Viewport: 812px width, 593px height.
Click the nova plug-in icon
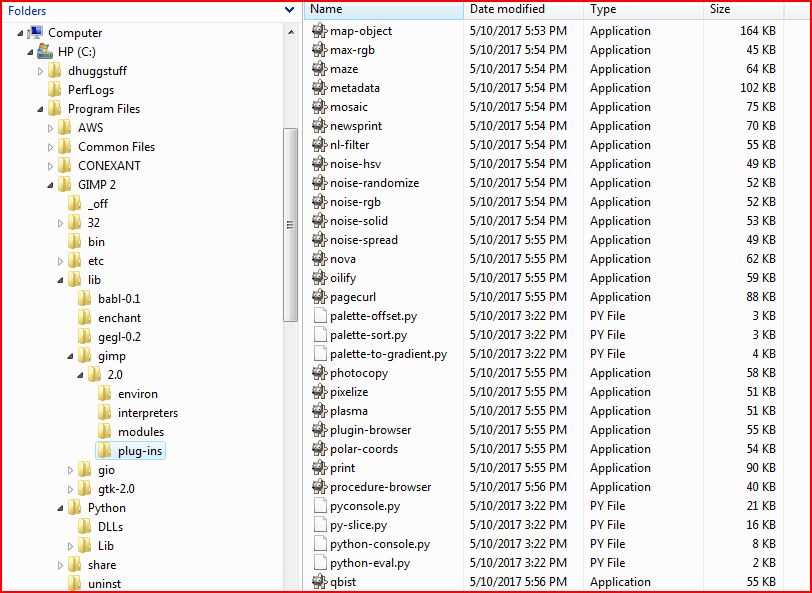[x=320, y=258]
